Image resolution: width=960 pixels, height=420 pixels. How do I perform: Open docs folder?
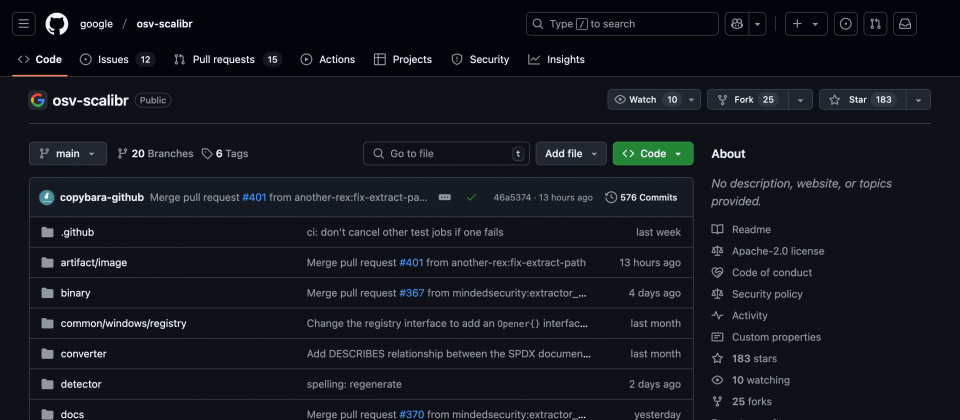coord(72,414)
